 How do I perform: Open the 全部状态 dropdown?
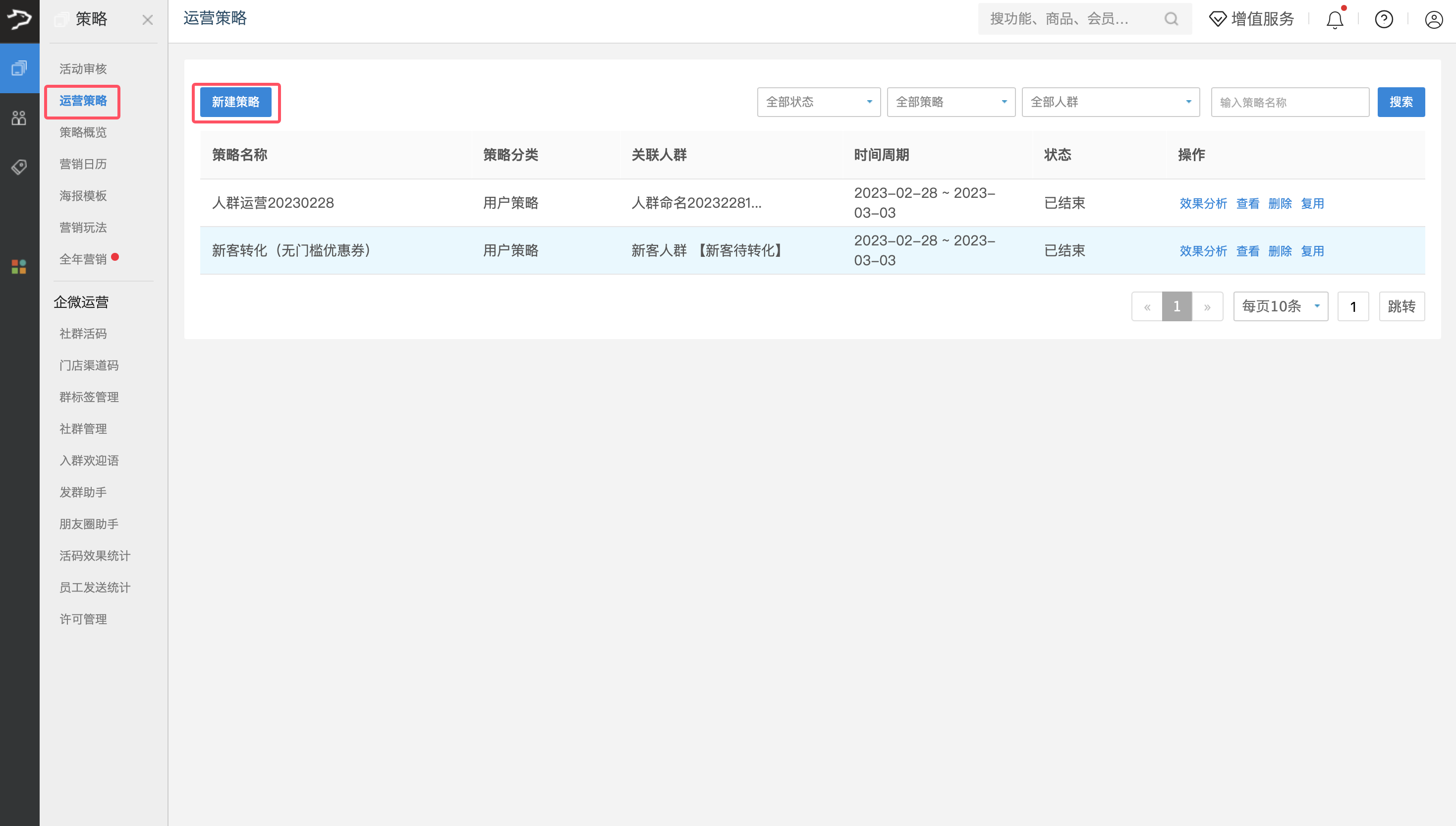coord(818,102)
